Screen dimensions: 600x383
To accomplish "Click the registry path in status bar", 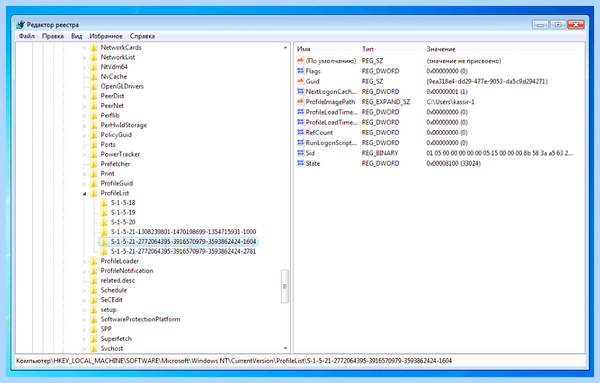I will [x=234, y=360].
